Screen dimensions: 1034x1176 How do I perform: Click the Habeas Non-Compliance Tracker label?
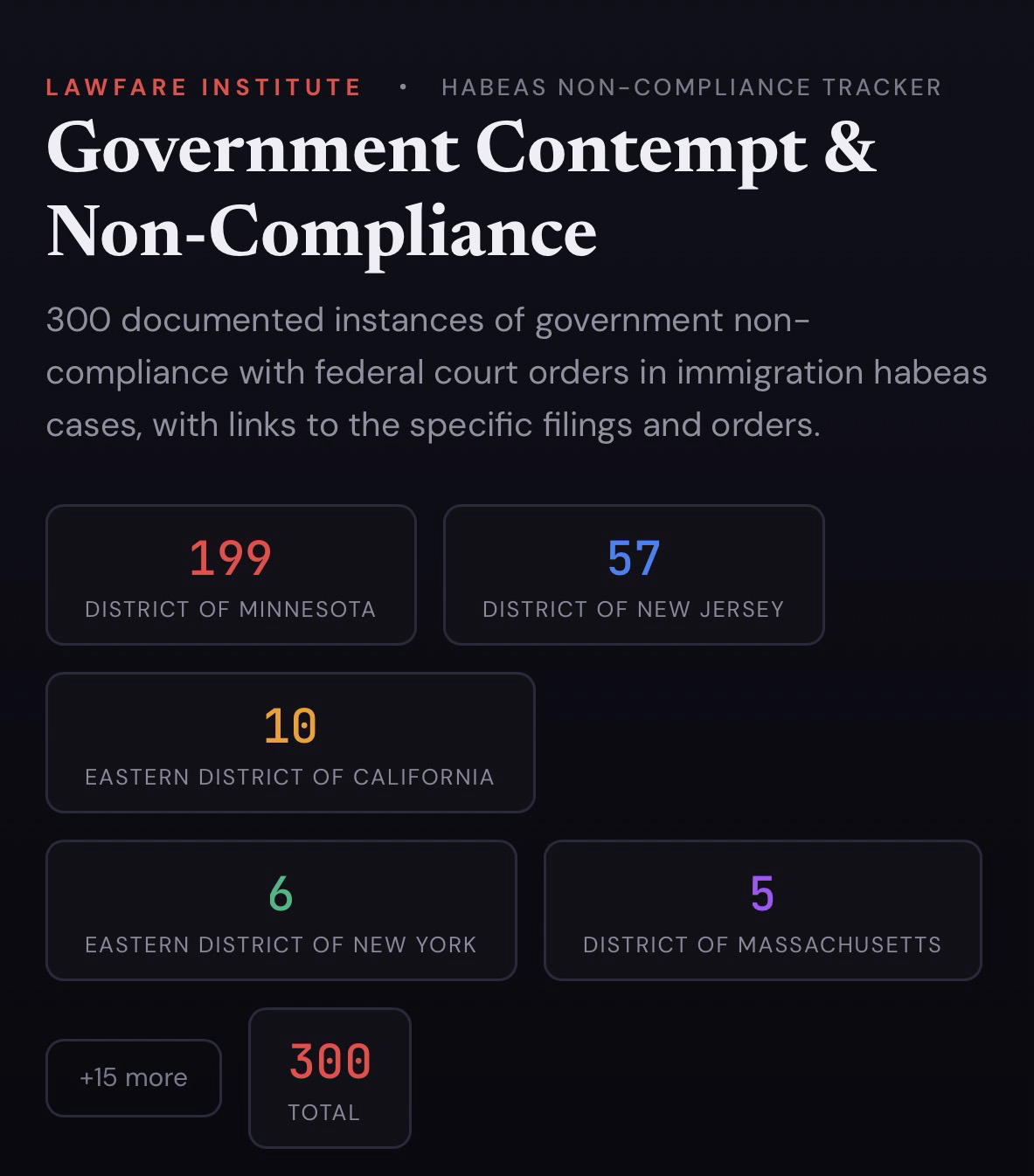690,87
